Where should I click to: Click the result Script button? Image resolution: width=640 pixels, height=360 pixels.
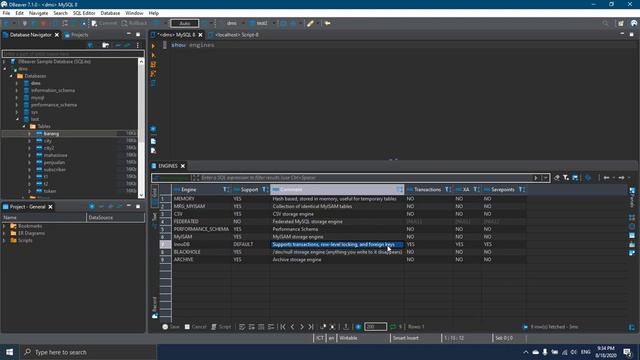coord(221,327)
